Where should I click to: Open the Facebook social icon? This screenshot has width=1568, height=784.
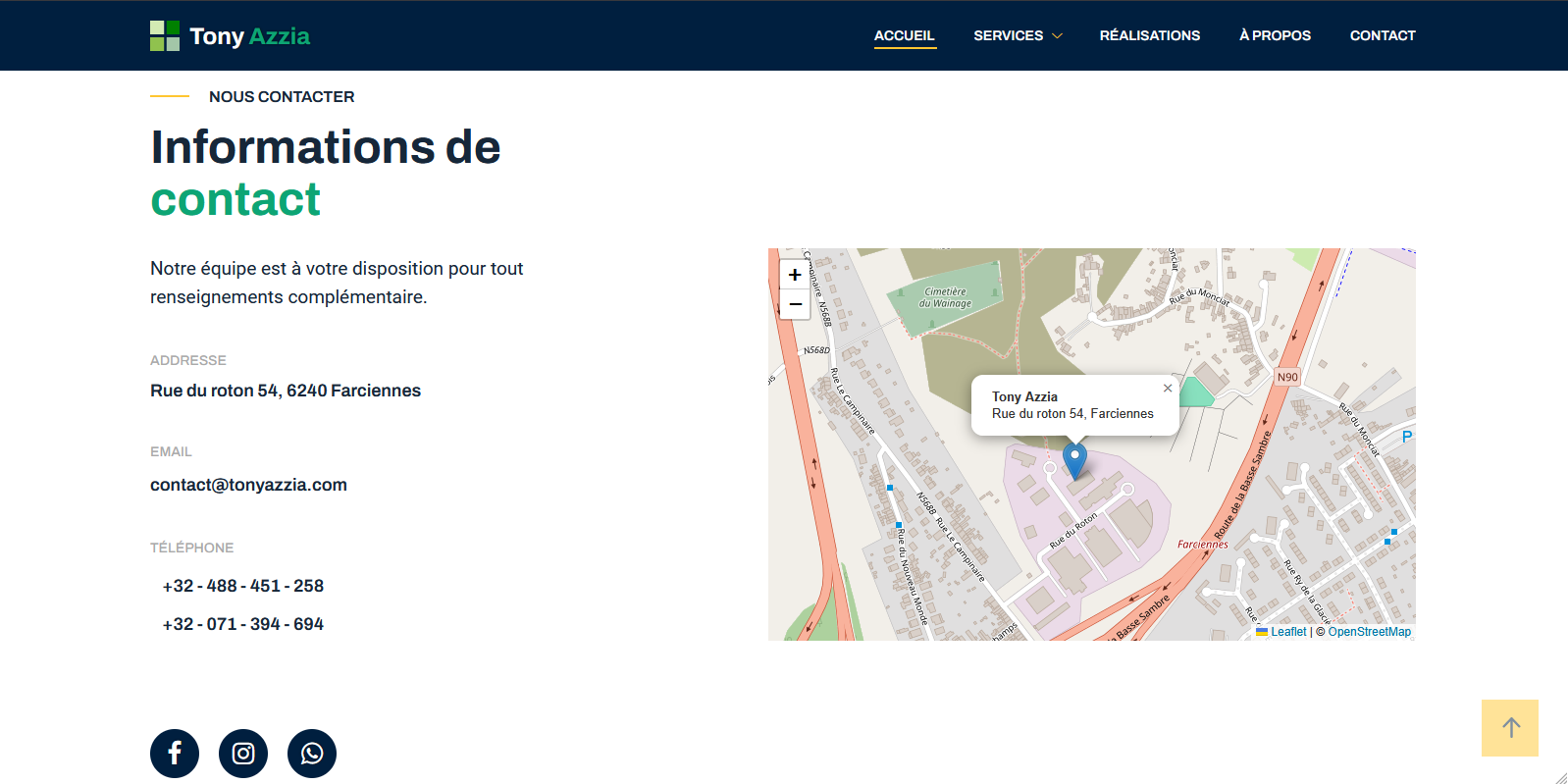coord(175,754)
